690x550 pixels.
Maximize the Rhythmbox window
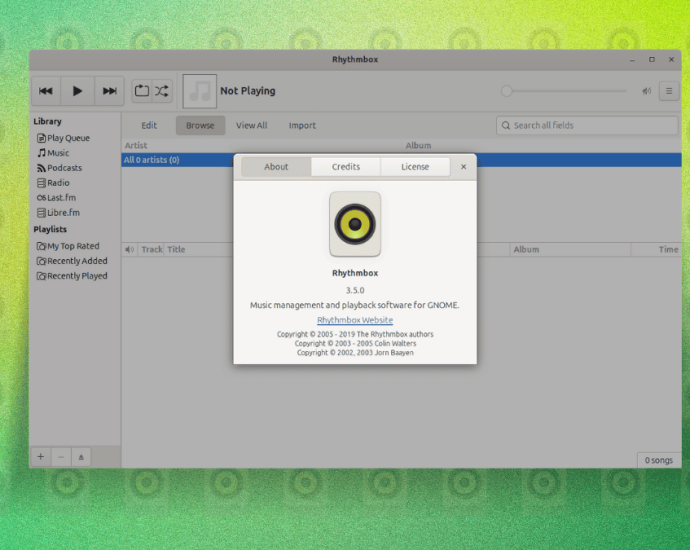click(x=652, y=60)
